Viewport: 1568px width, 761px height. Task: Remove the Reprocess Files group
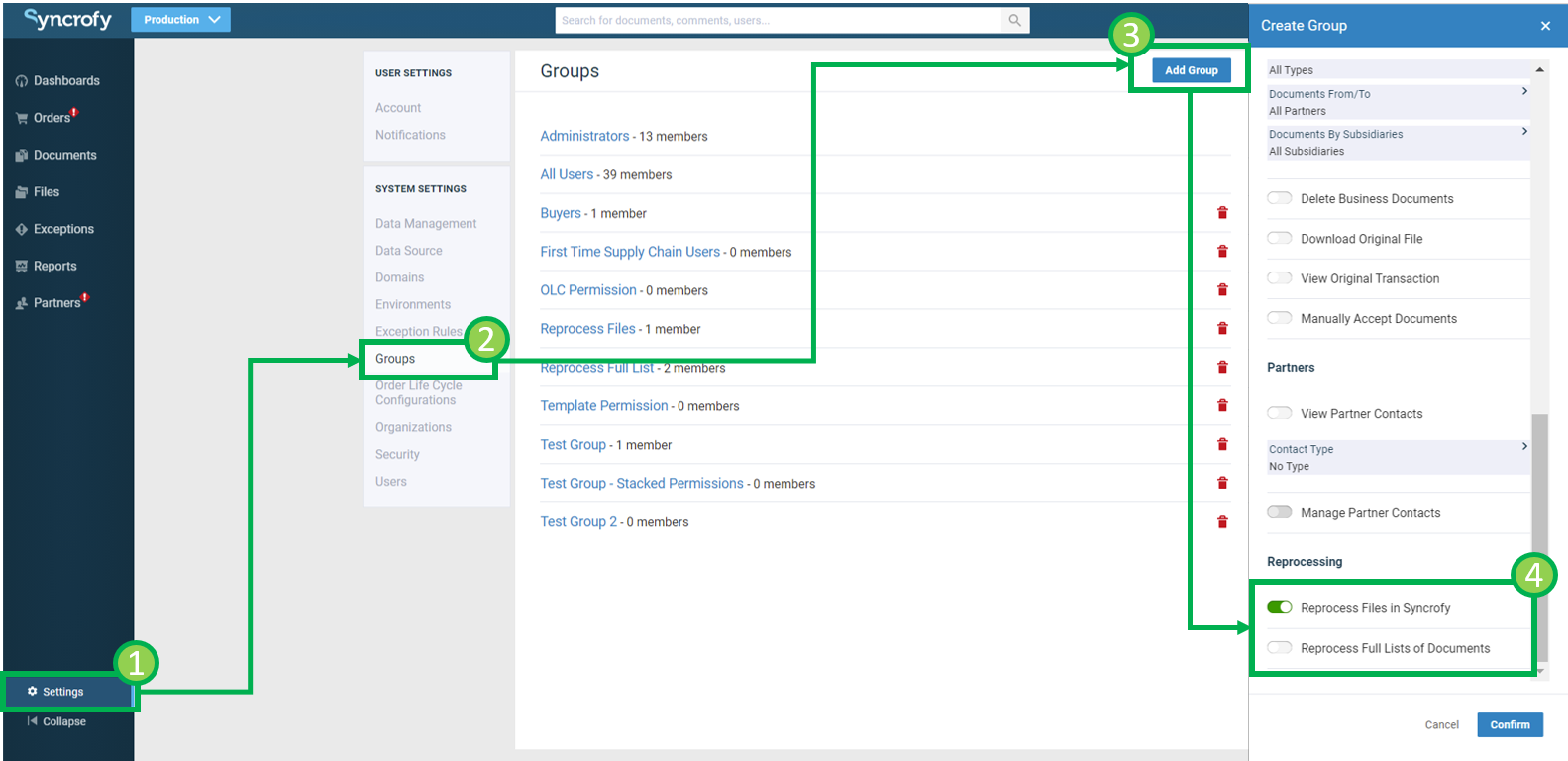tap(1222, 329)
